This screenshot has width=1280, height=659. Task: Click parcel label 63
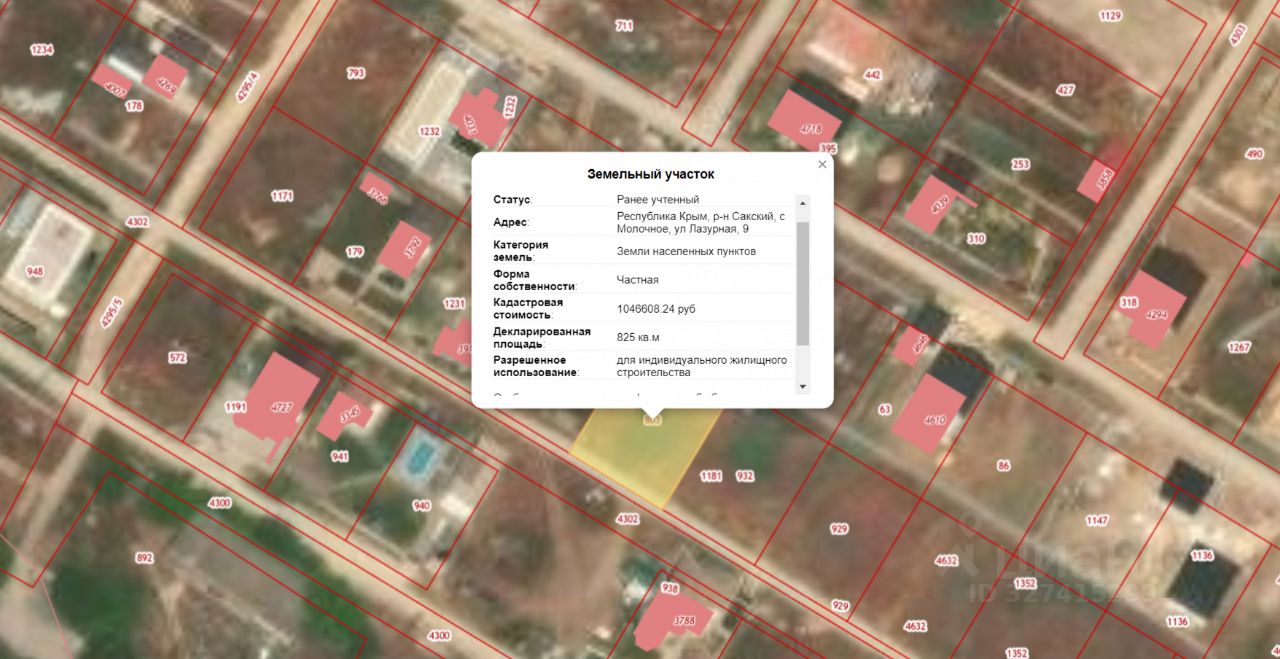884,409
